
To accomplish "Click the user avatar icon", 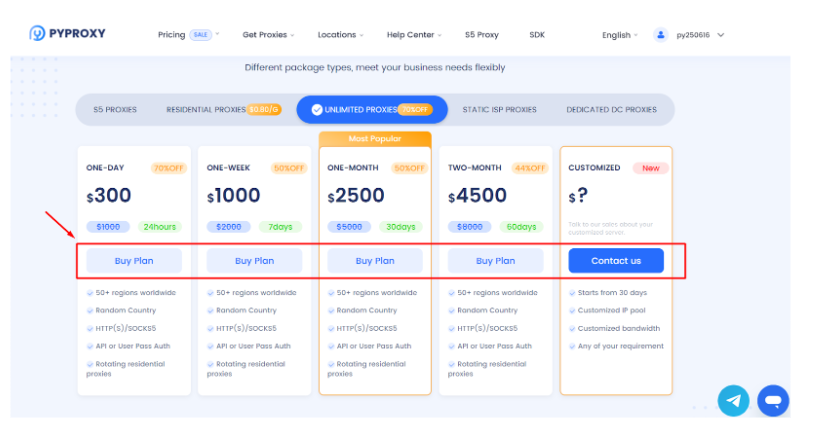I will tap(661, 35).
